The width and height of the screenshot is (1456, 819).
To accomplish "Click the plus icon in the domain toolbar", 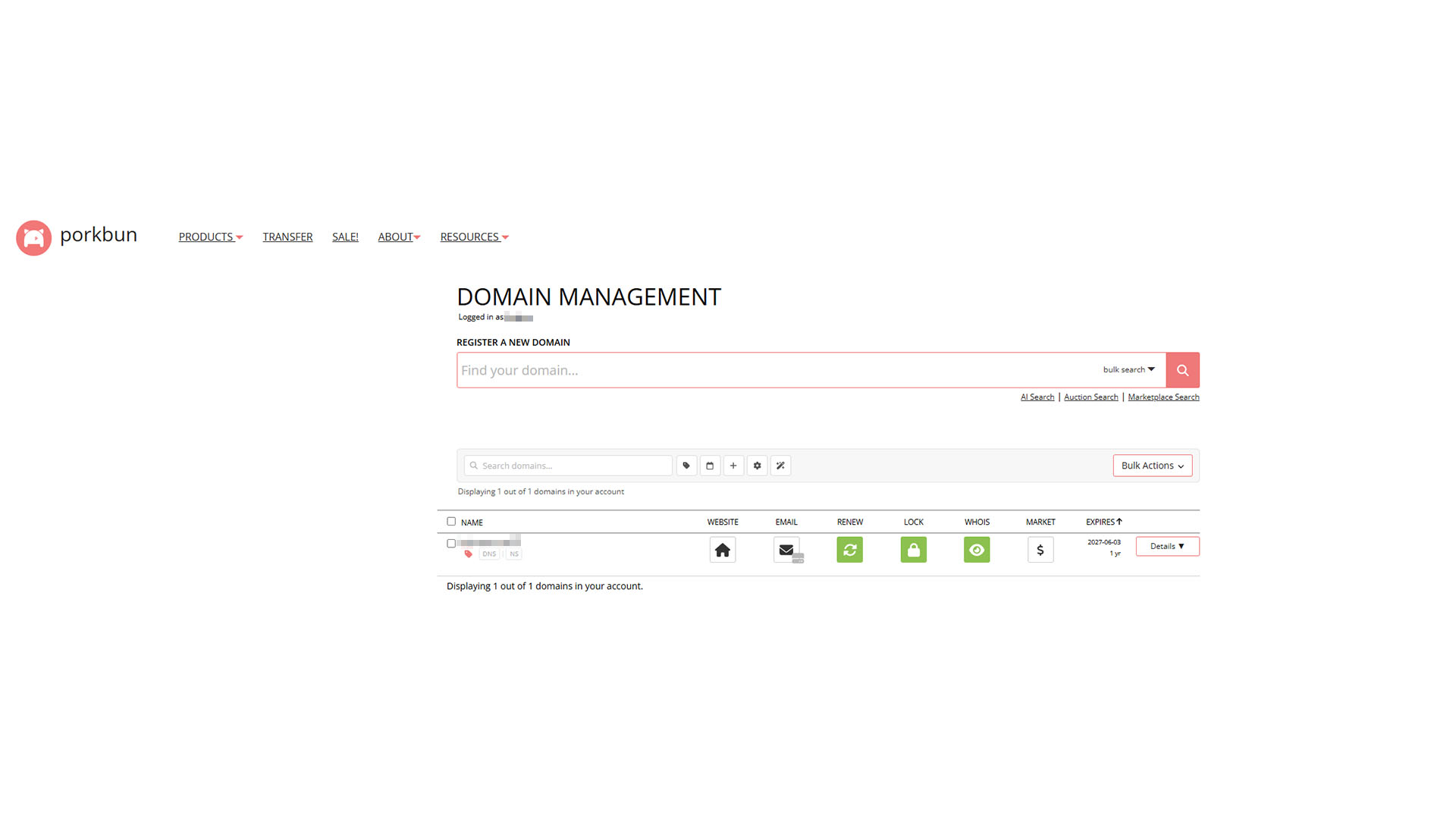I will click(733, 466).
